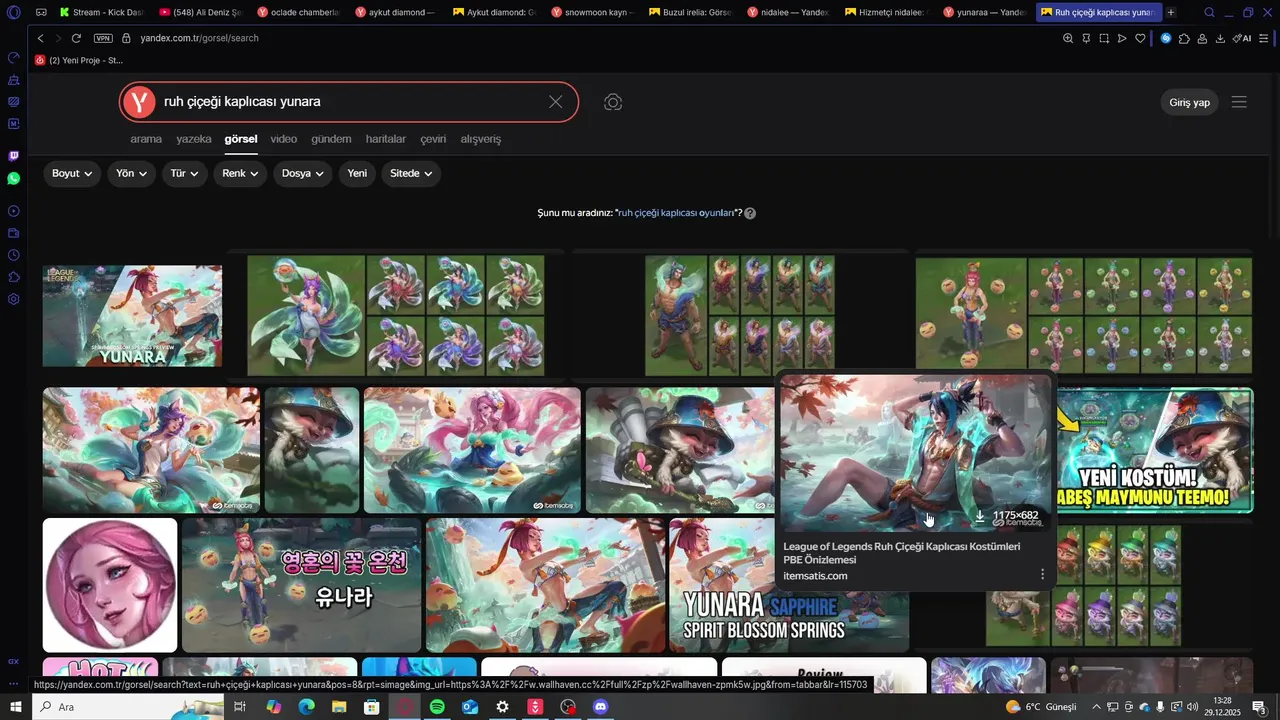Image resolution: width=1280 pixels, height=720 pixels.
Task: Clear search text with X button
Action: 556,102
